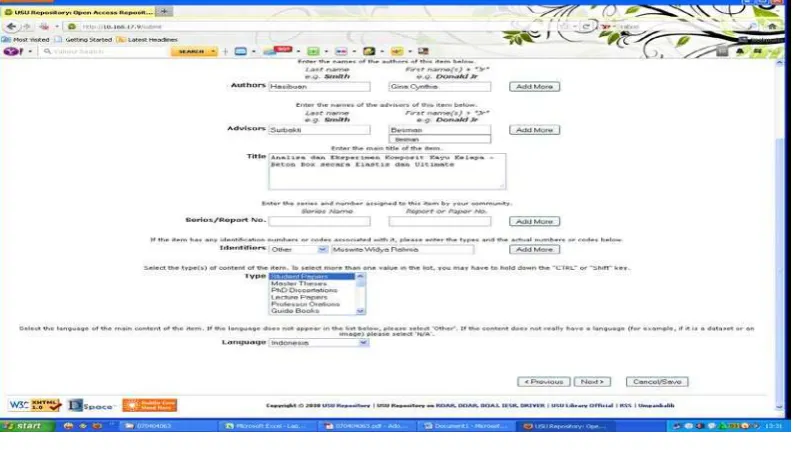The width and height of the screenshot is (793, 450).
Task: Open the Windows Start menu
Action: 28,426
